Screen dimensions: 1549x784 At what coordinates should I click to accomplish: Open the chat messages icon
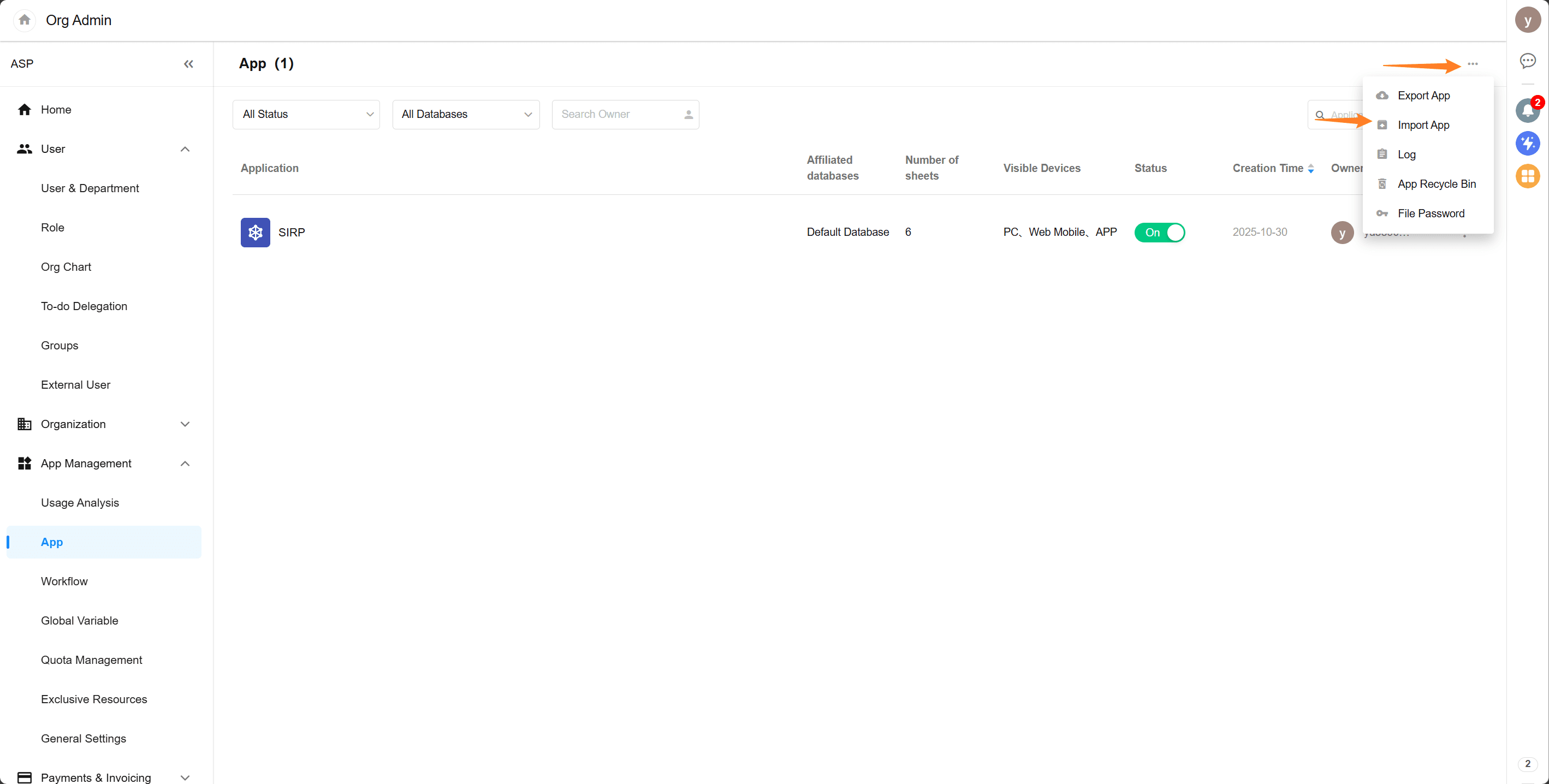(1527, 61)
